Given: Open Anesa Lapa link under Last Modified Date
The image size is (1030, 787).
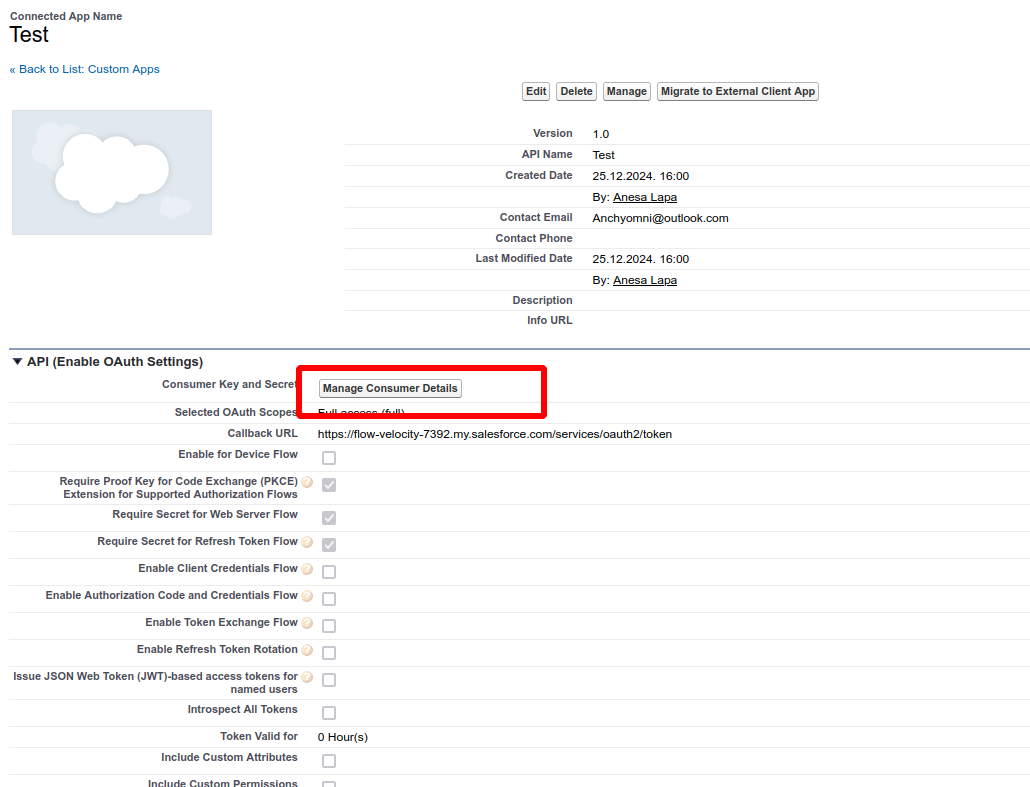Looking at the screenshot, I should (x=645, y=280).
